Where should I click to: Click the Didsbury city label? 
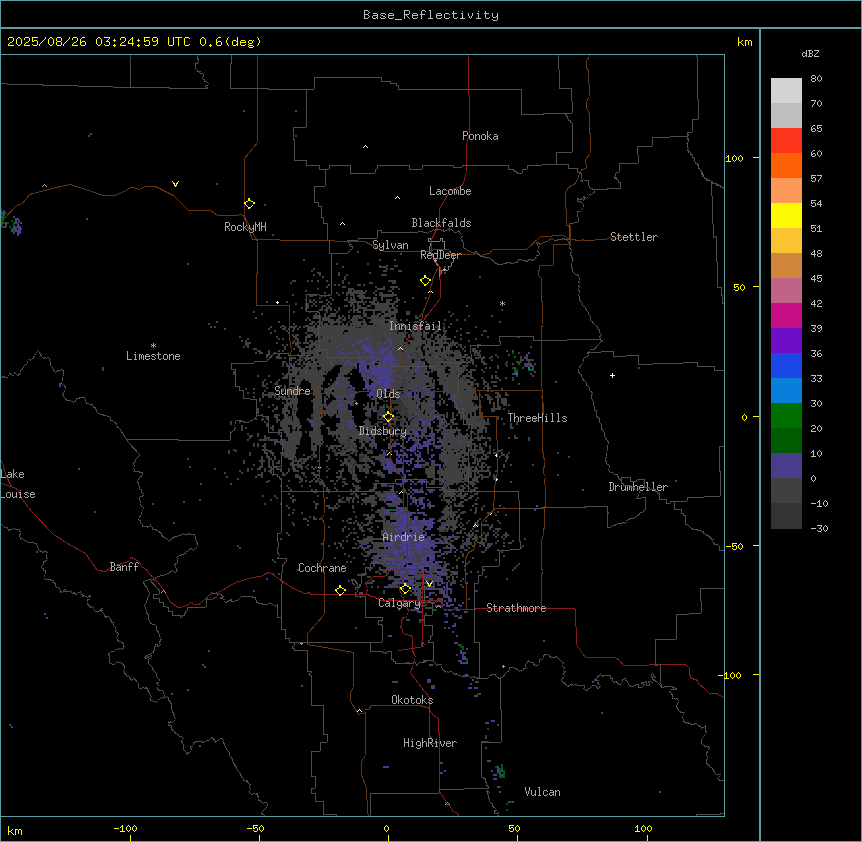click(x=383, y=431)
